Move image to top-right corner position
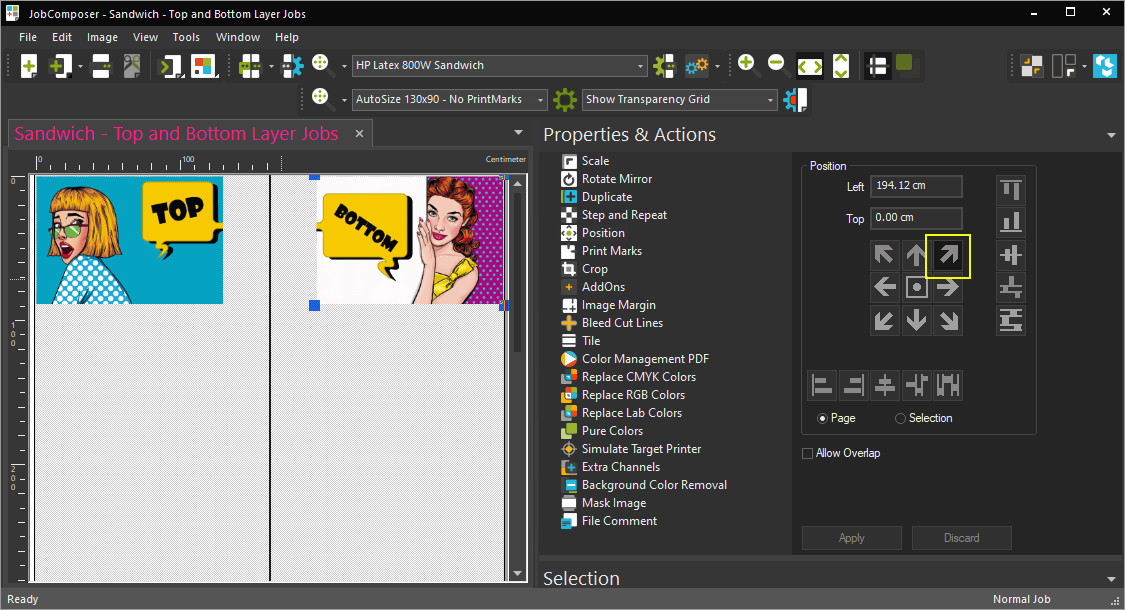 point(949,255)
